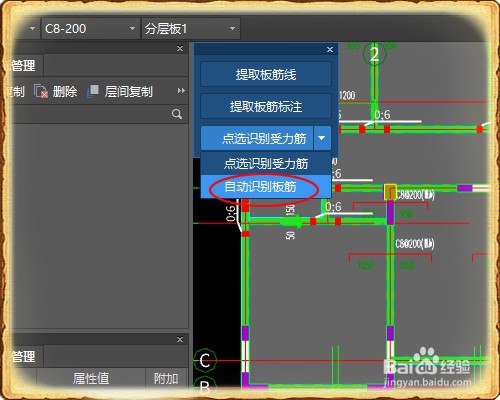The image size is (500, 400).
Task: Click the 提取板筋线 button
Action: 266,74
